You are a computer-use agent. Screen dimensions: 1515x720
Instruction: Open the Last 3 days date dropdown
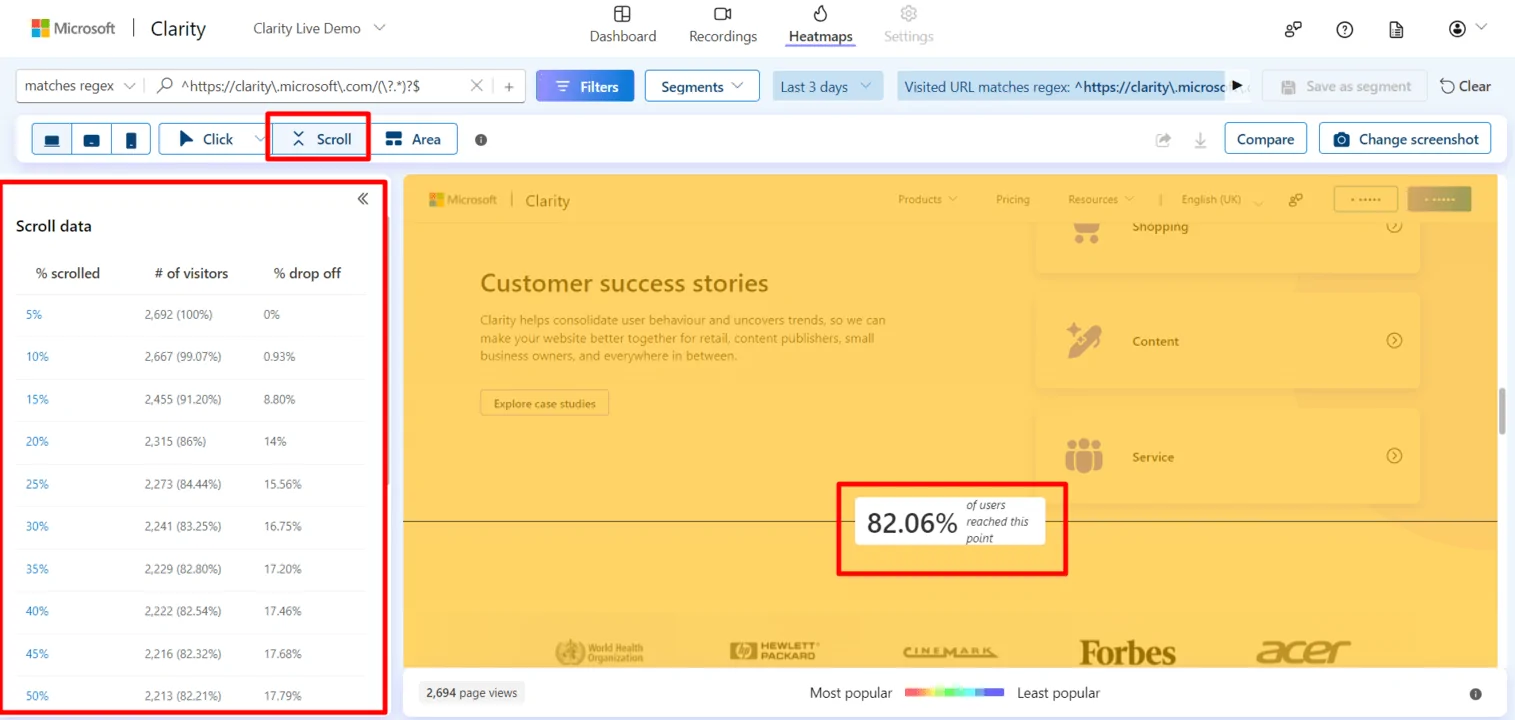[827, 86]
